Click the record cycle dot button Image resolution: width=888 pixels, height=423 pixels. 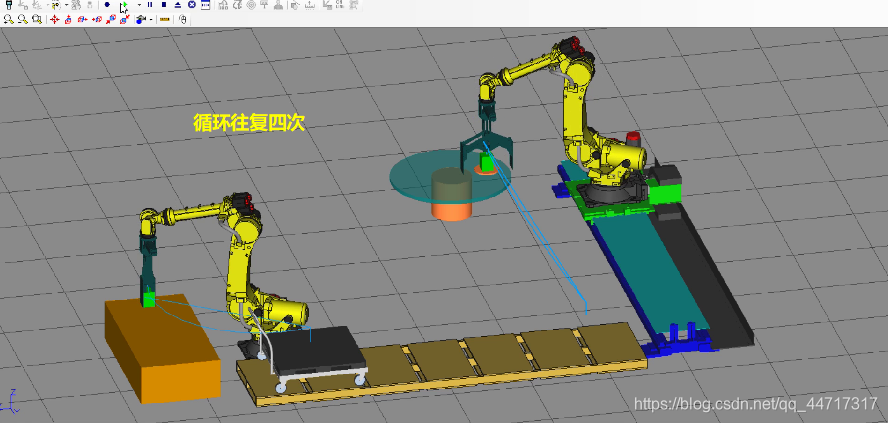tap(107, 5)
